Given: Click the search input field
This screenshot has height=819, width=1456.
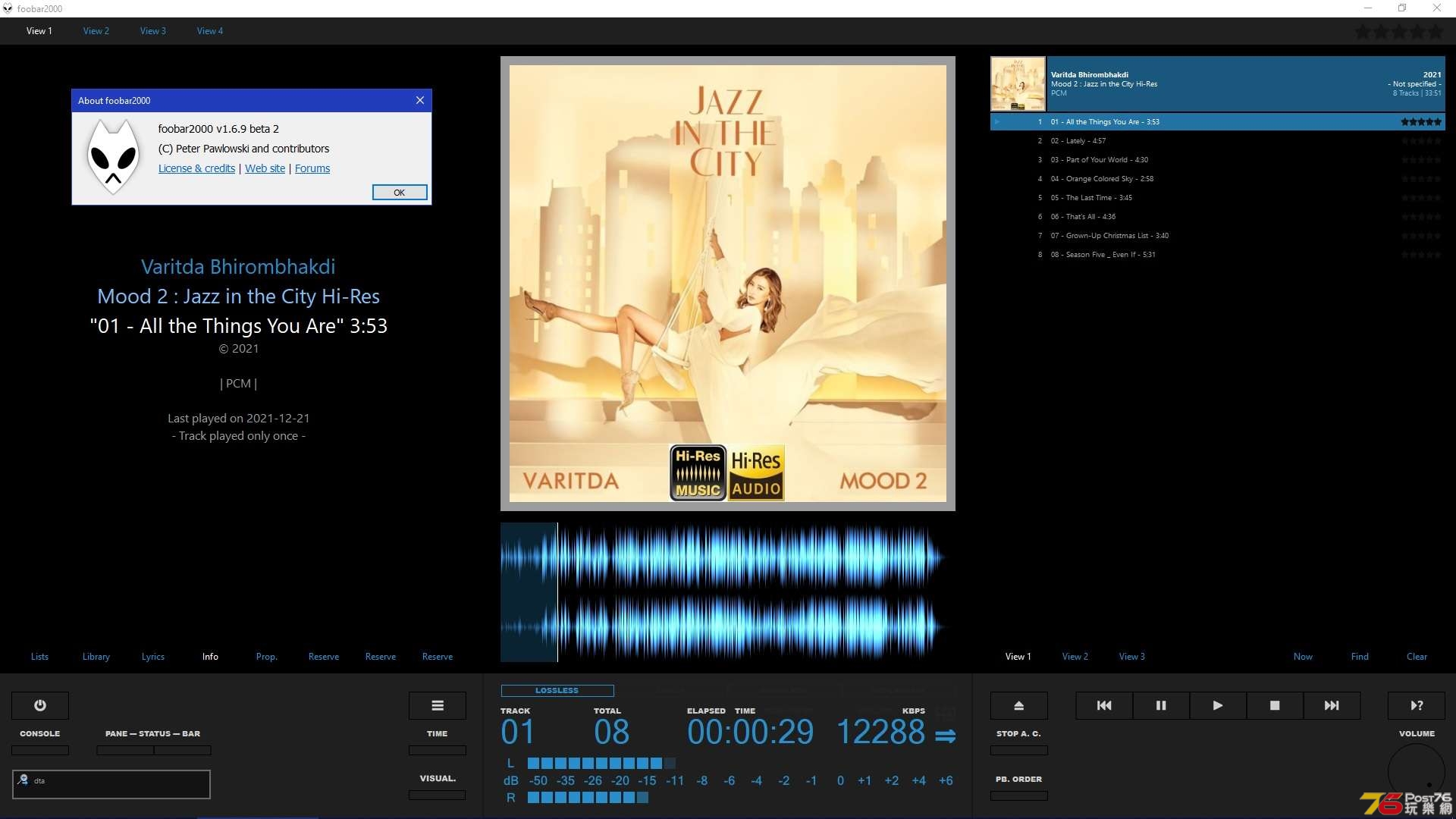Looking at the screenshot, I should click(x=111, y=784).
